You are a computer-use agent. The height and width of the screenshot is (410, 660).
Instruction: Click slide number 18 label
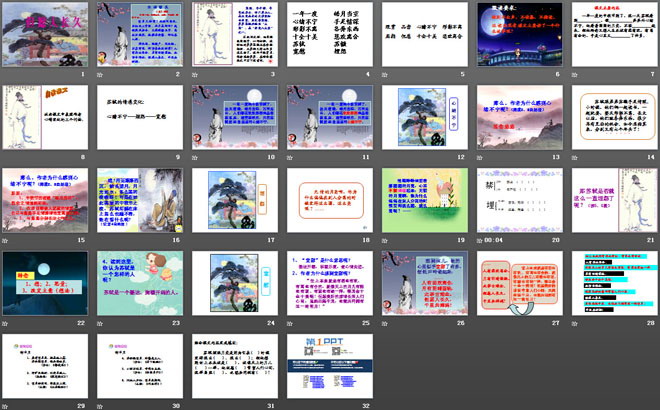[x=366, y=240]
